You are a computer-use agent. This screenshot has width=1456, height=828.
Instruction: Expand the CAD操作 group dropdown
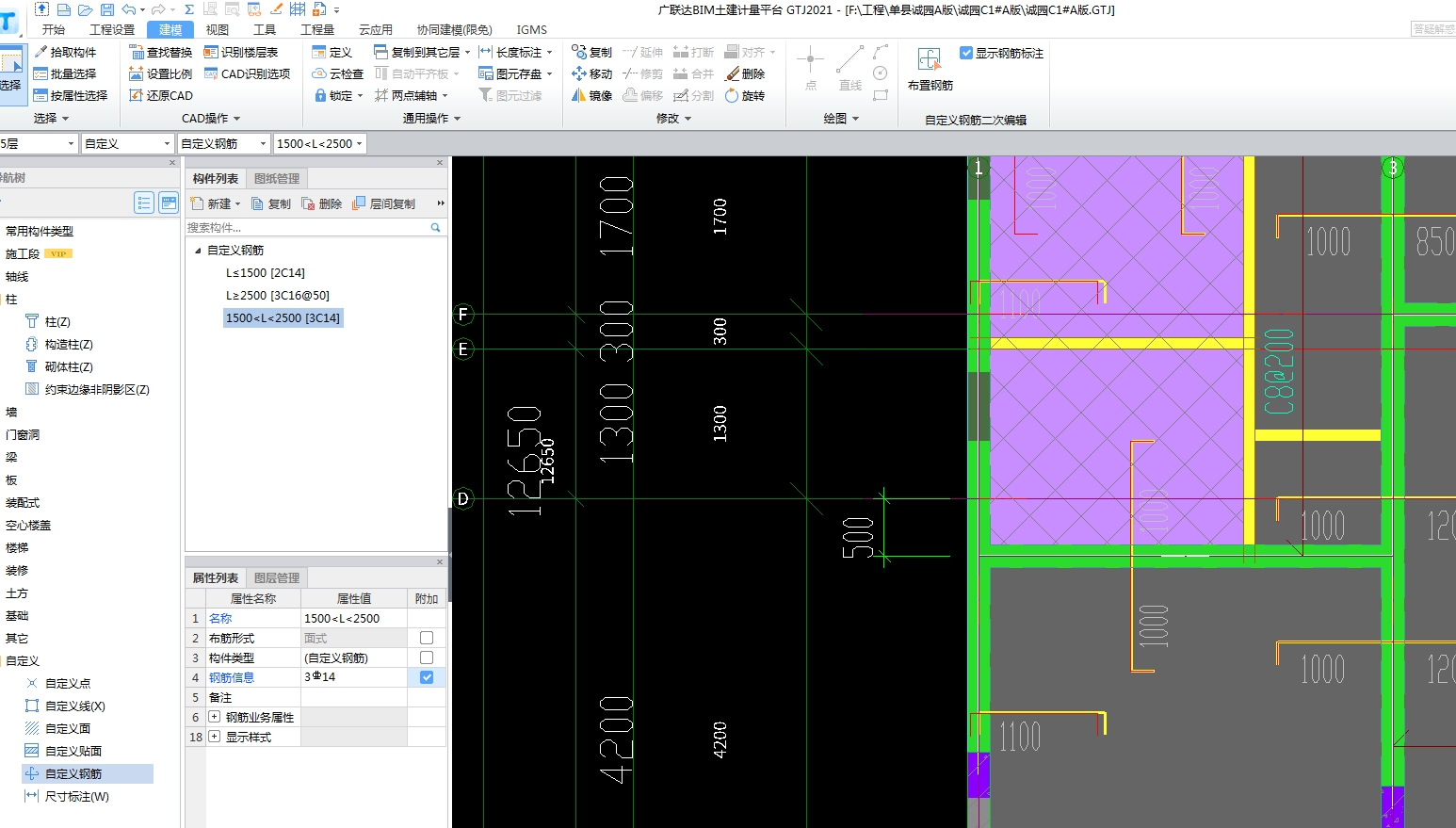pos(211,118)
